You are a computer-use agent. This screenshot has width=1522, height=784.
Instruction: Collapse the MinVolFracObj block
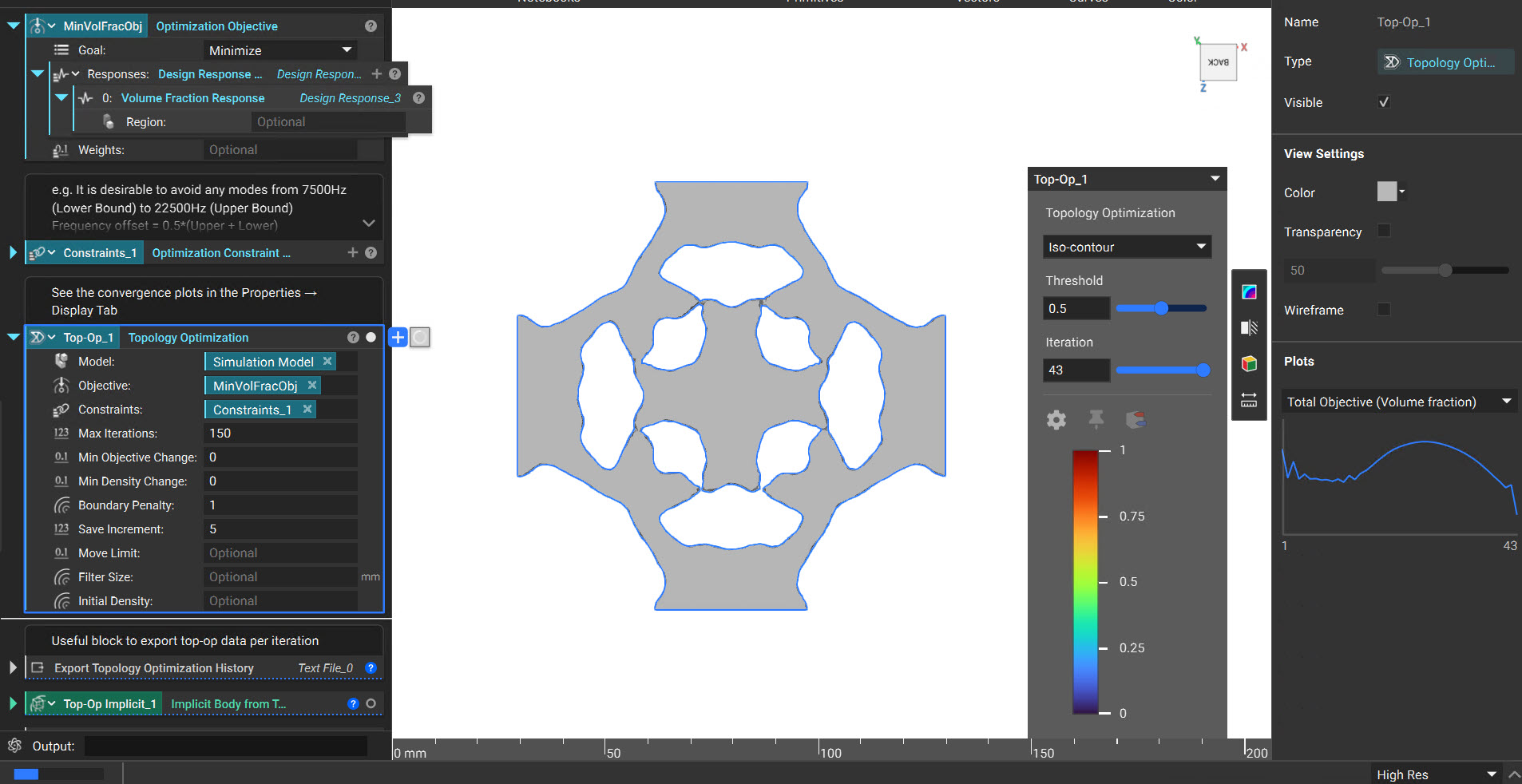pos(13,26)
